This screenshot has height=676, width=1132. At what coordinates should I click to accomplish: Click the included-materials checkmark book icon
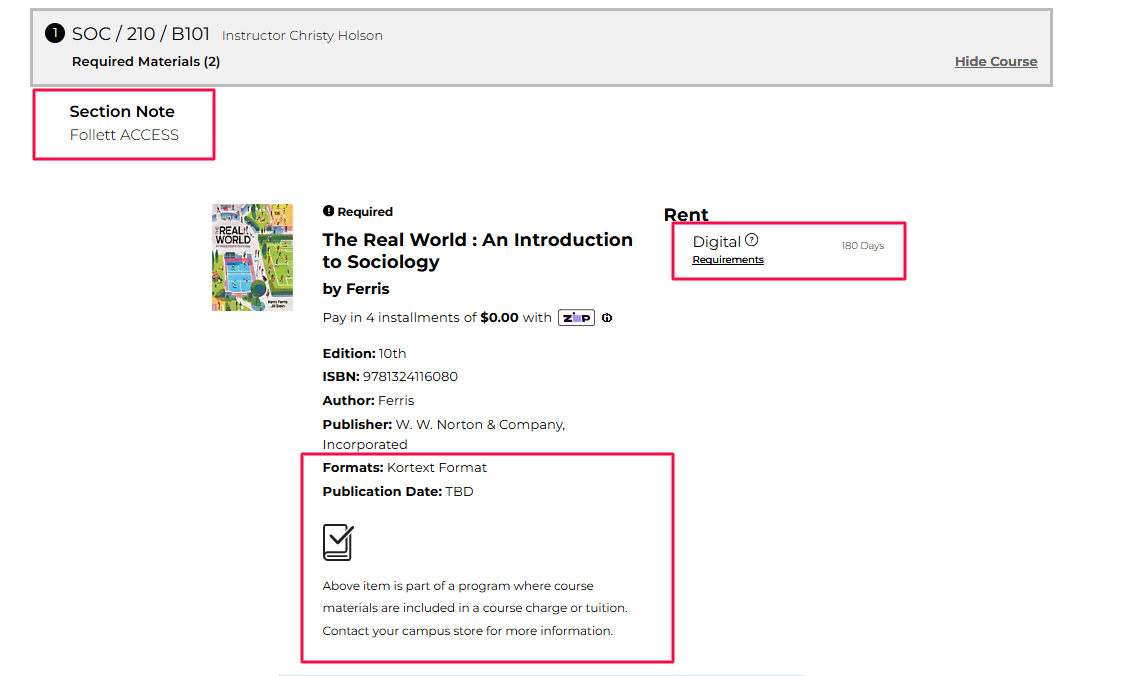[x=338, y=542]
